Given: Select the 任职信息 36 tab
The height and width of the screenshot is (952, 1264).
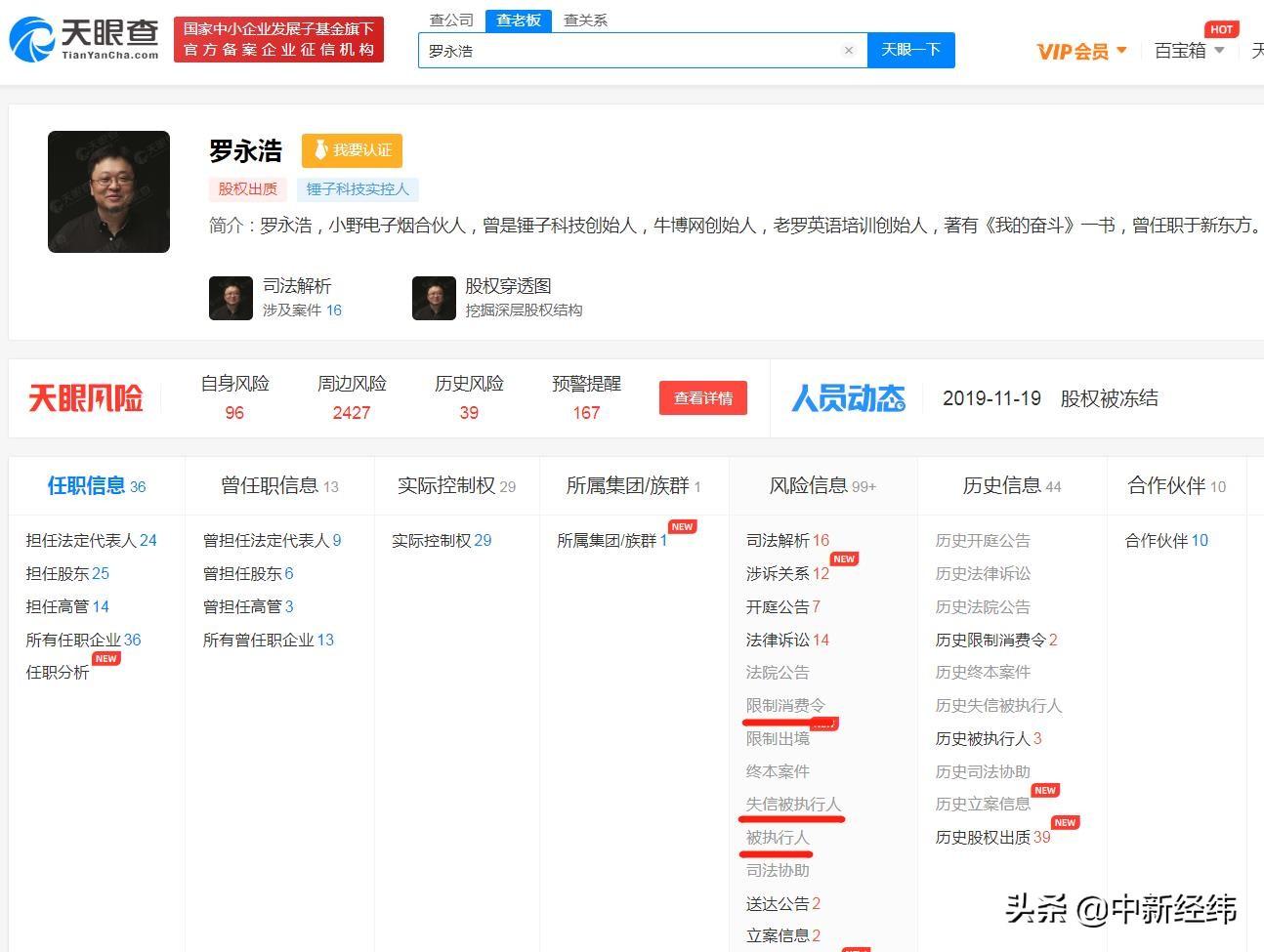Looking at the screenshot, I should 97,486.
